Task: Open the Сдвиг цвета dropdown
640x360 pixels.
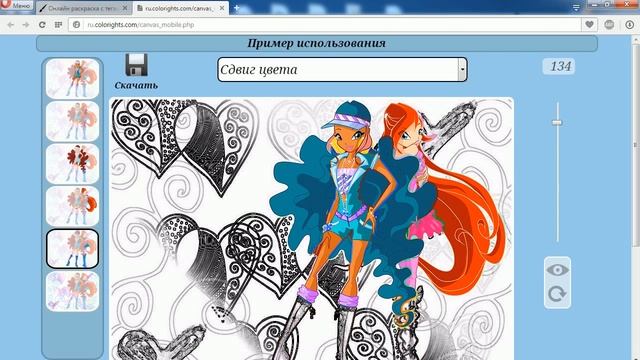Action: [342, 69]
